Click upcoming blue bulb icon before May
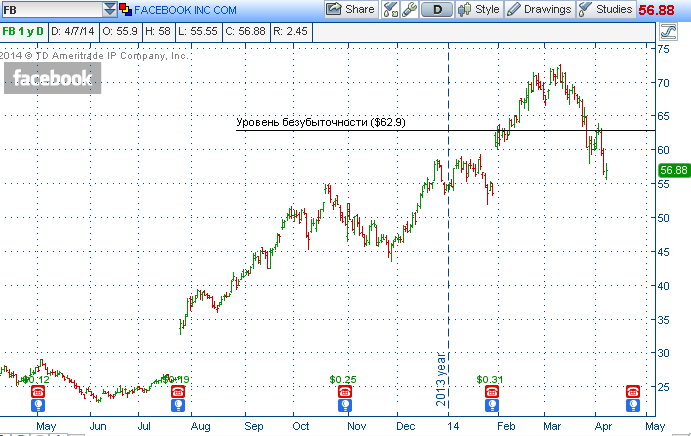 coord(633,405)
